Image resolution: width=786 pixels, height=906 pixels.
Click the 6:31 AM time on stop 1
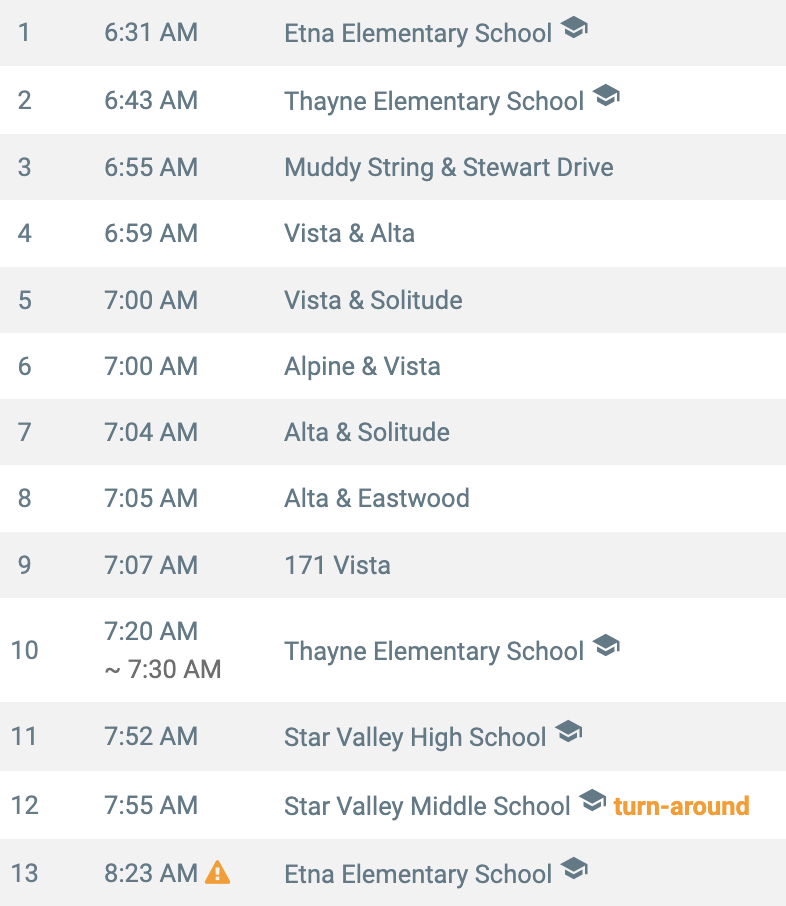point(151,32)
